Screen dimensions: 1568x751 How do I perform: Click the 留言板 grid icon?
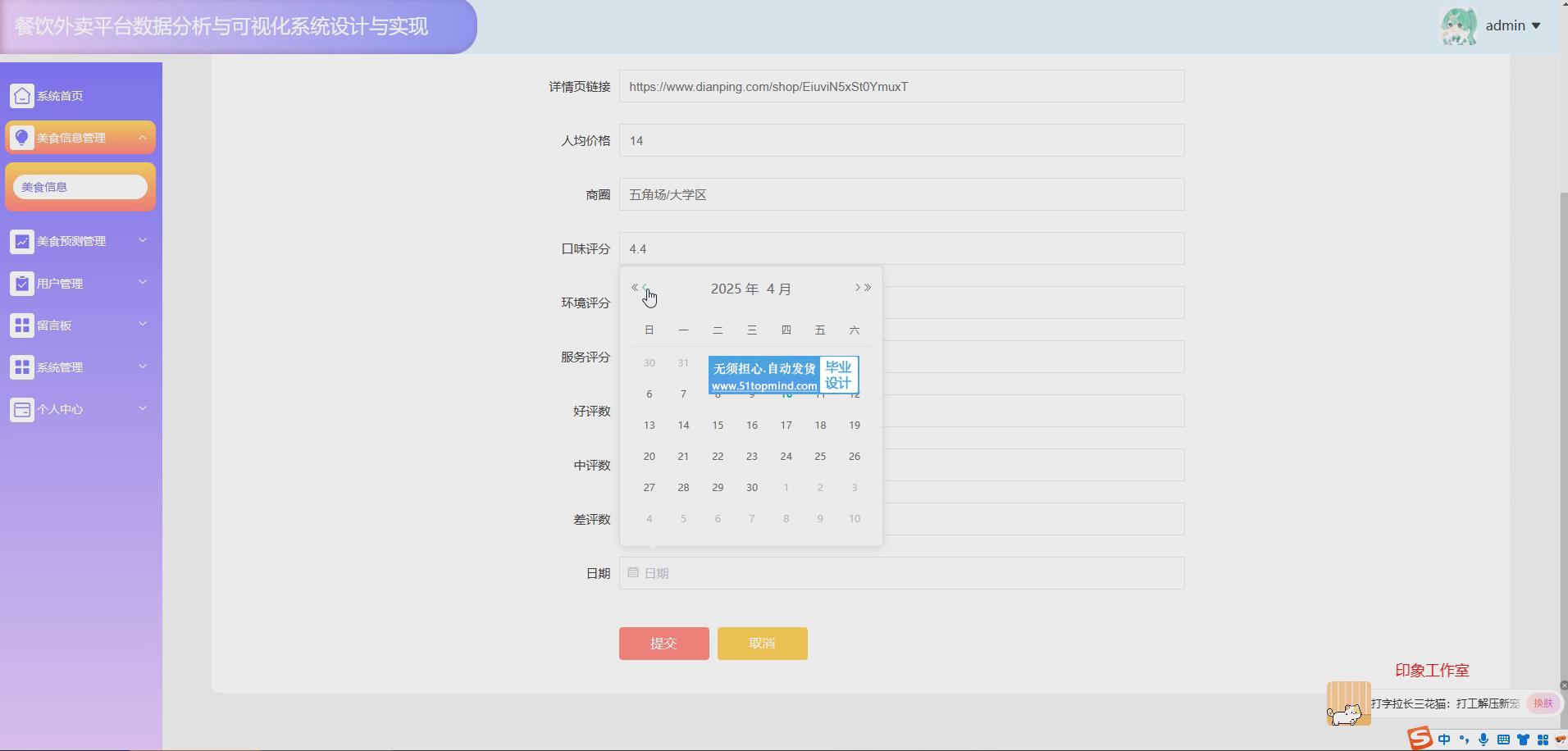click(x=22, y=325)
